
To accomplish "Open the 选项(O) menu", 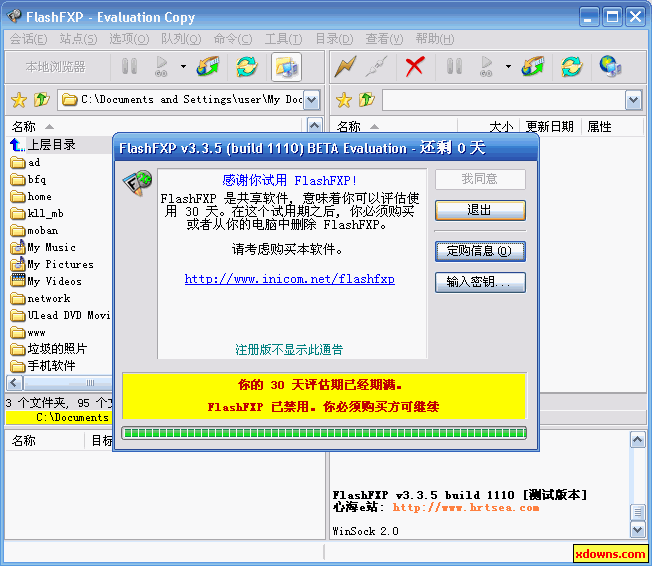I will coord(129,39).
